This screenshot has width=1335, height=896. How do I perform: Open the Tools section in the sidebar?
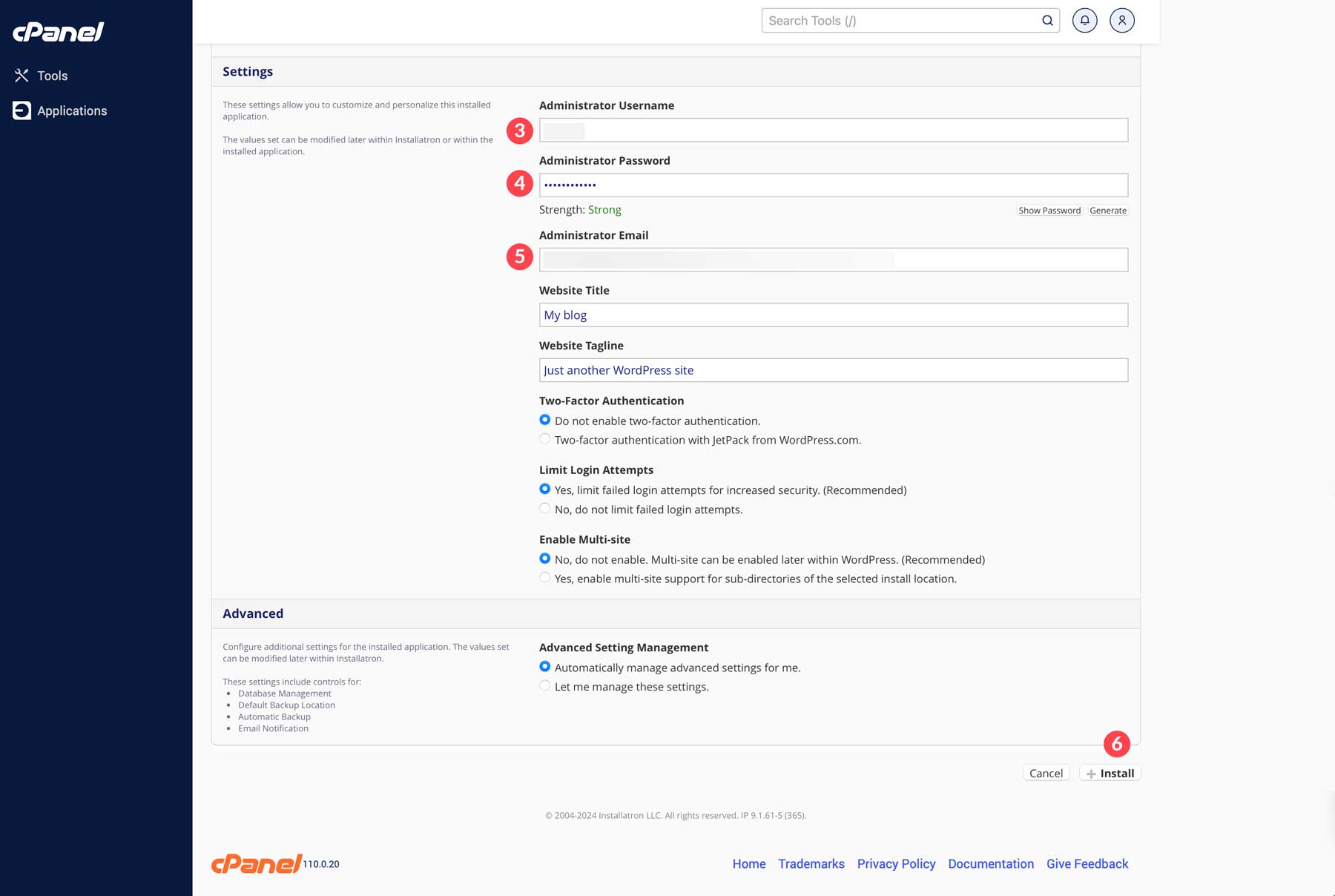(x=52, y=75)
